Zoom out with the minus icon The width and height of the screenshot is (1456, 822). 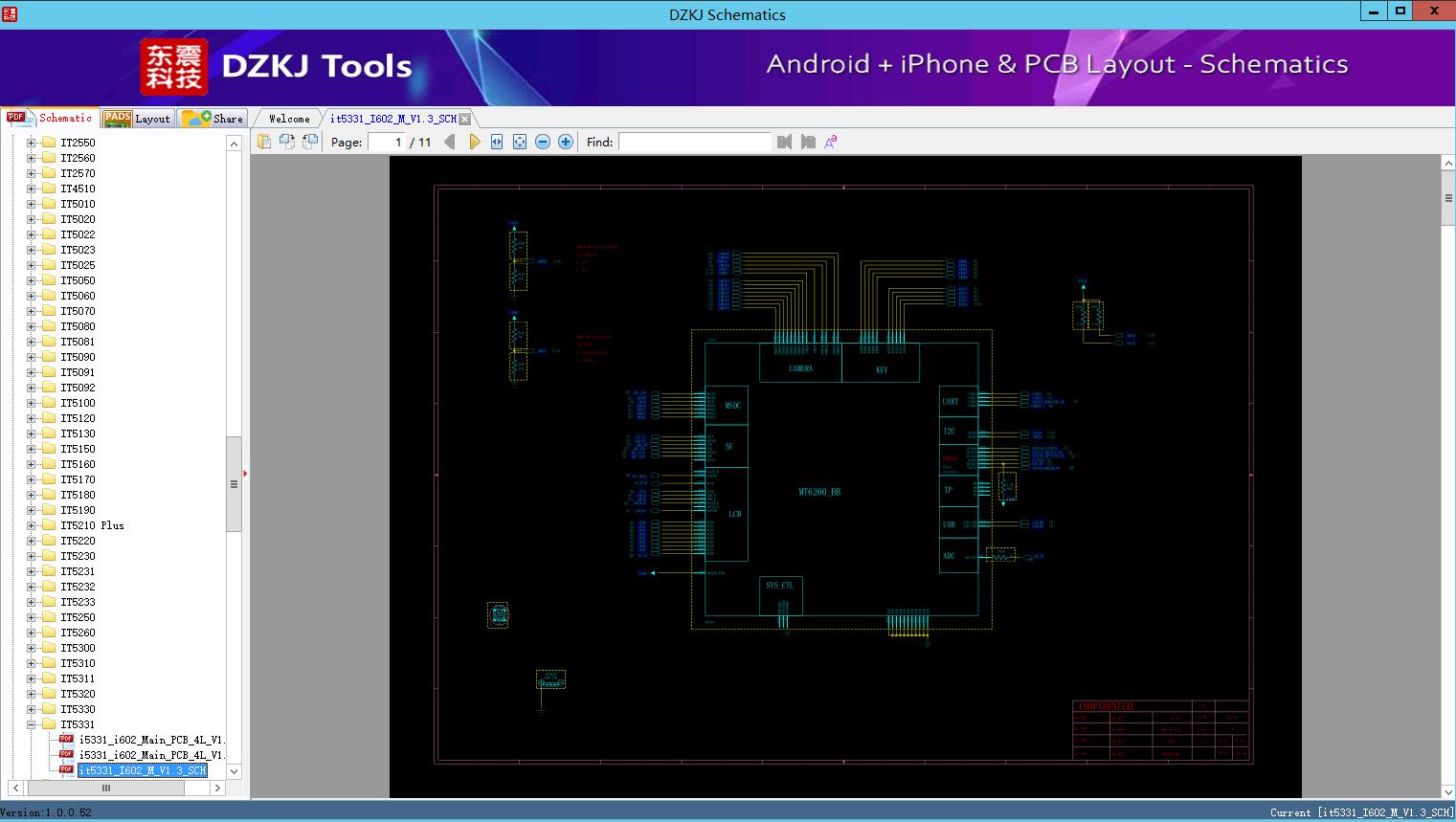(543, 142)
